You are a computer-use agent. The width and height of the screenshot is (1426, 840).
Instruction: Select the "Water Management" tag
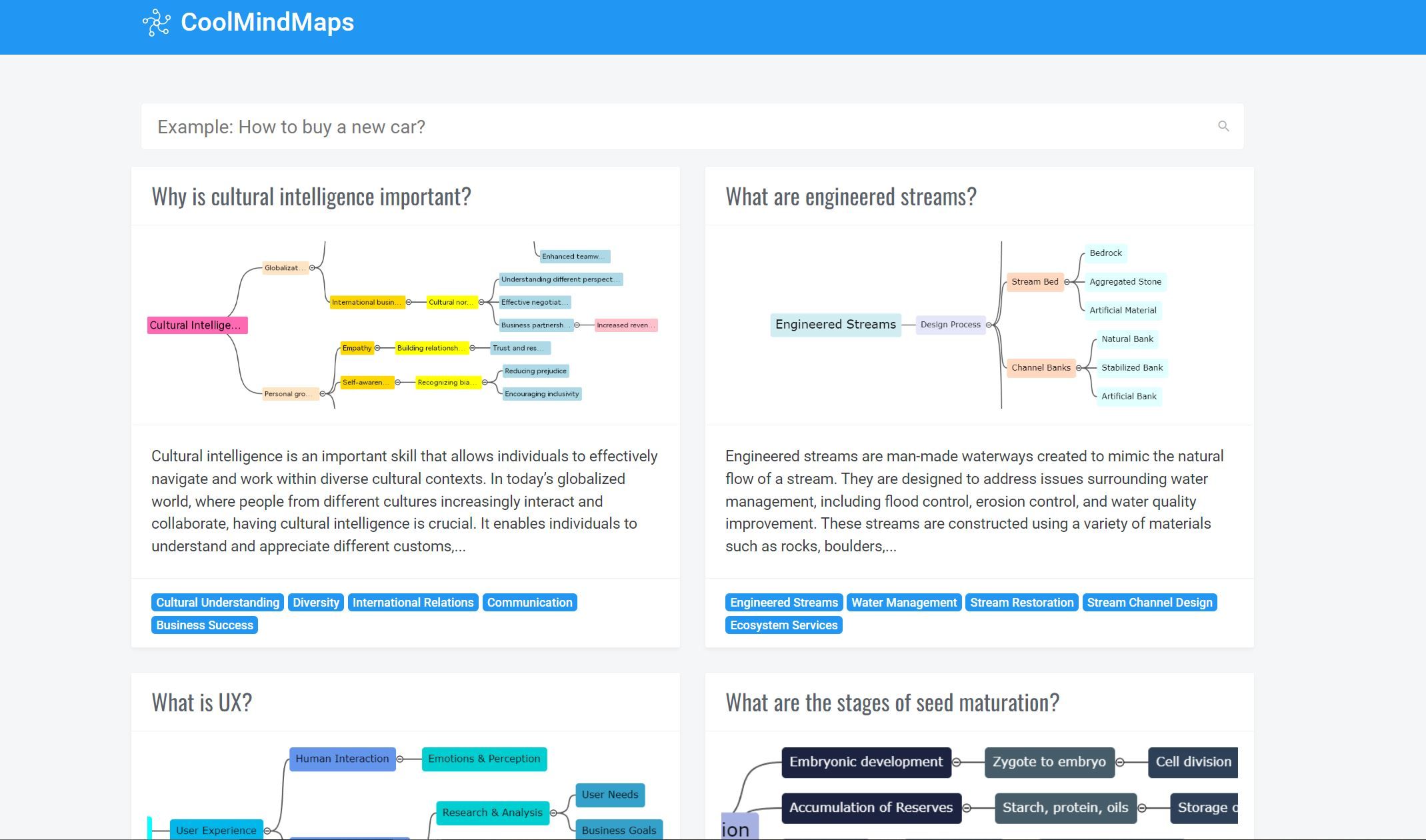(904, 602)
